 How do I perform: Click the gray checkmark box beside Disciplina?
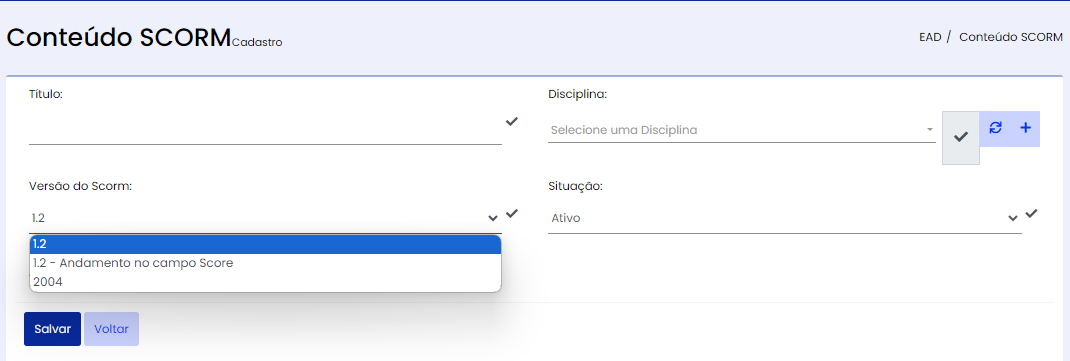[x=961, y=137]
